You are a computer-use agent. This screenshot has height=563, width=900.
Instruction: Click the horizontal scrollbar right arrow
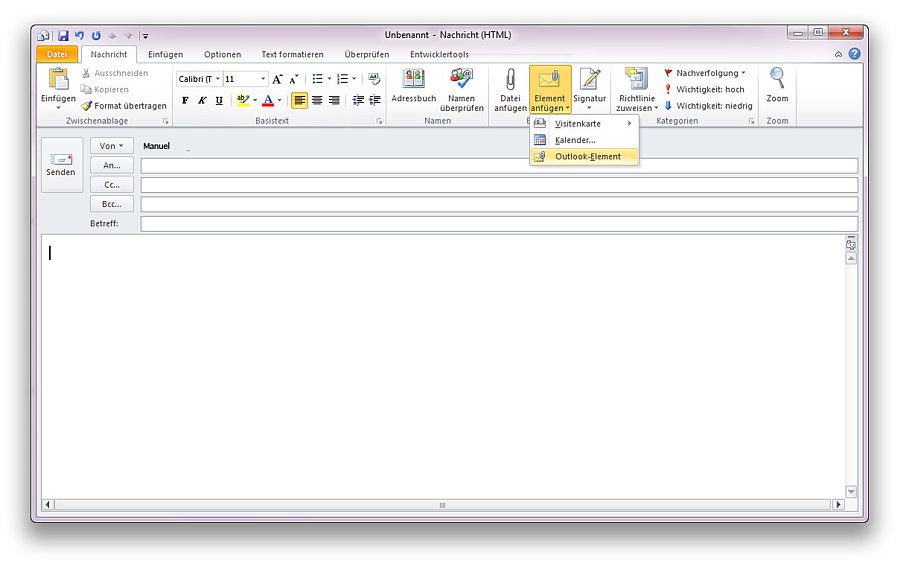[x=838, y=504]
